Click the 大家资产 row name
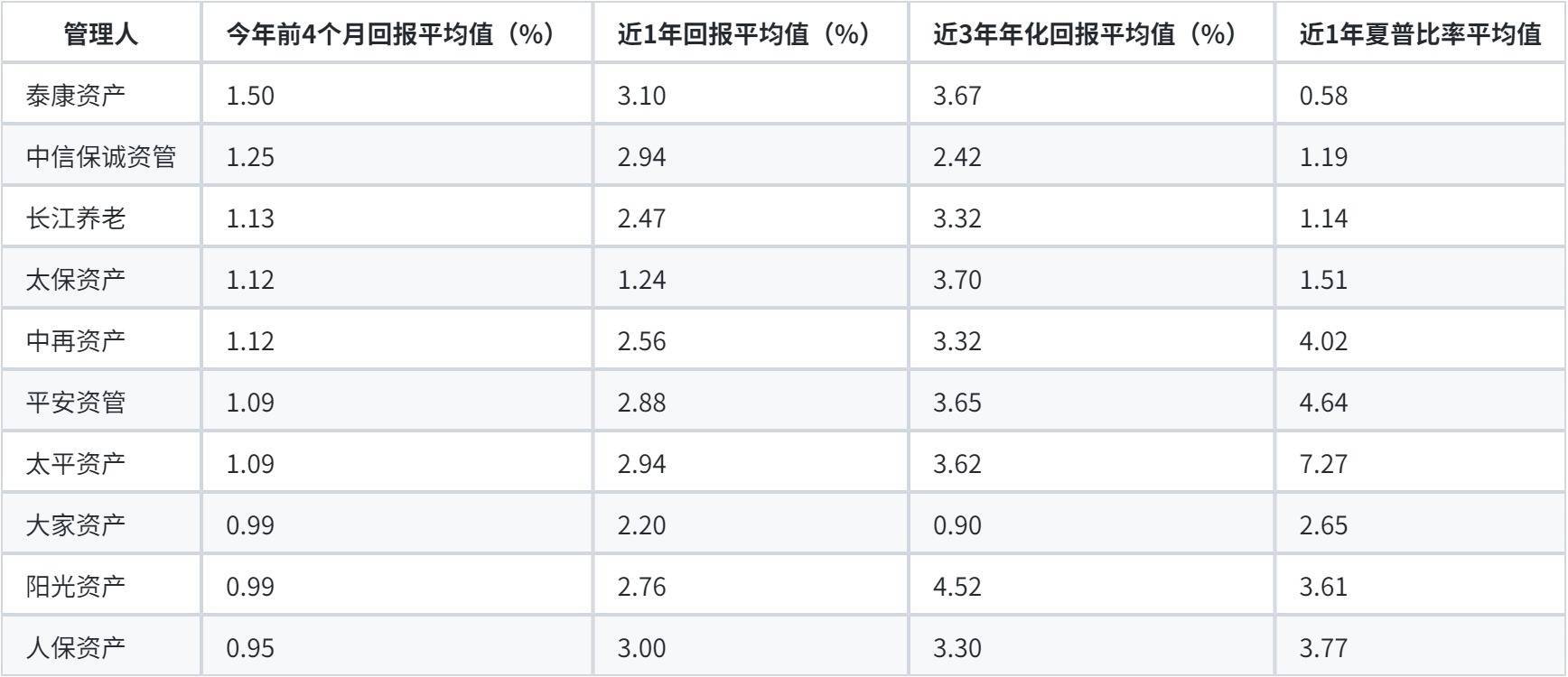 [x=101, y=524]
